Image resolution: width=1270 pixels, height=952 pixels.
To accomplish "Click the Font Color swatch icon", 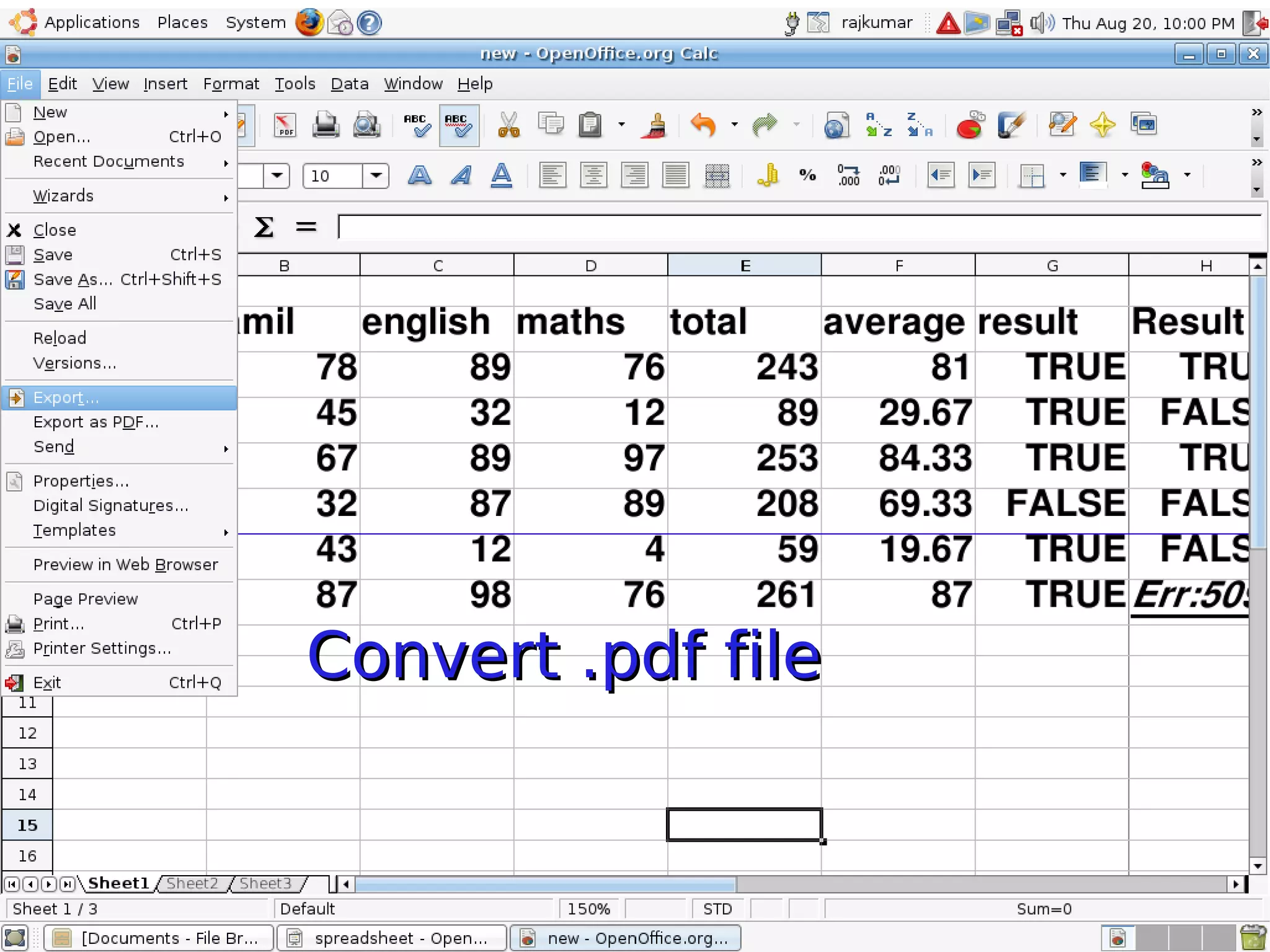I will tap(1155, 176).
